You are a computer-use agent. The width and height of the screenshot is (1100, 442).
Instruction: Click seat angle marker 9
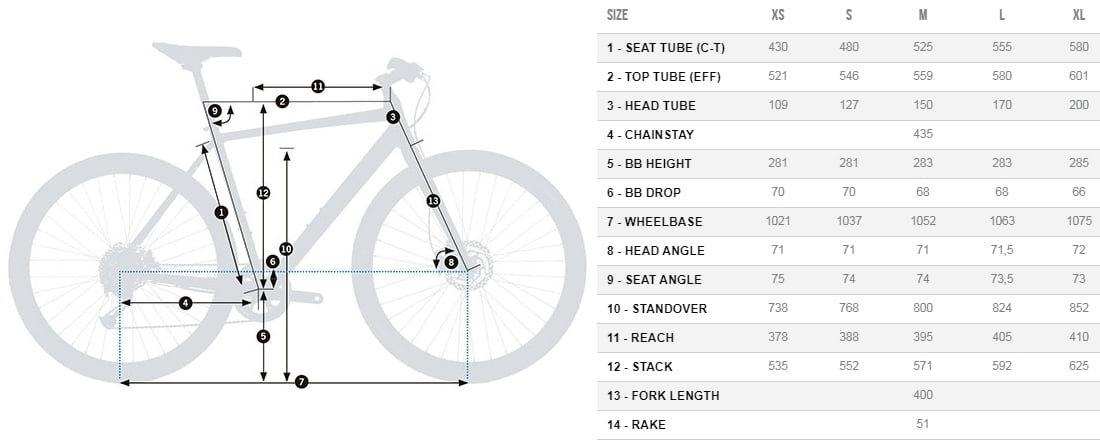[215, 110]
